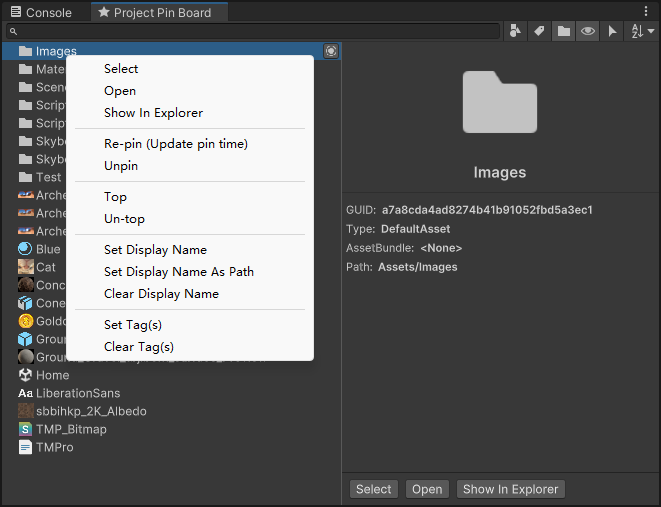Viewport: 661px width, 507px height.
Task: Choose Clear Tag(s) menu entry
Action: (x=190, y=347)
